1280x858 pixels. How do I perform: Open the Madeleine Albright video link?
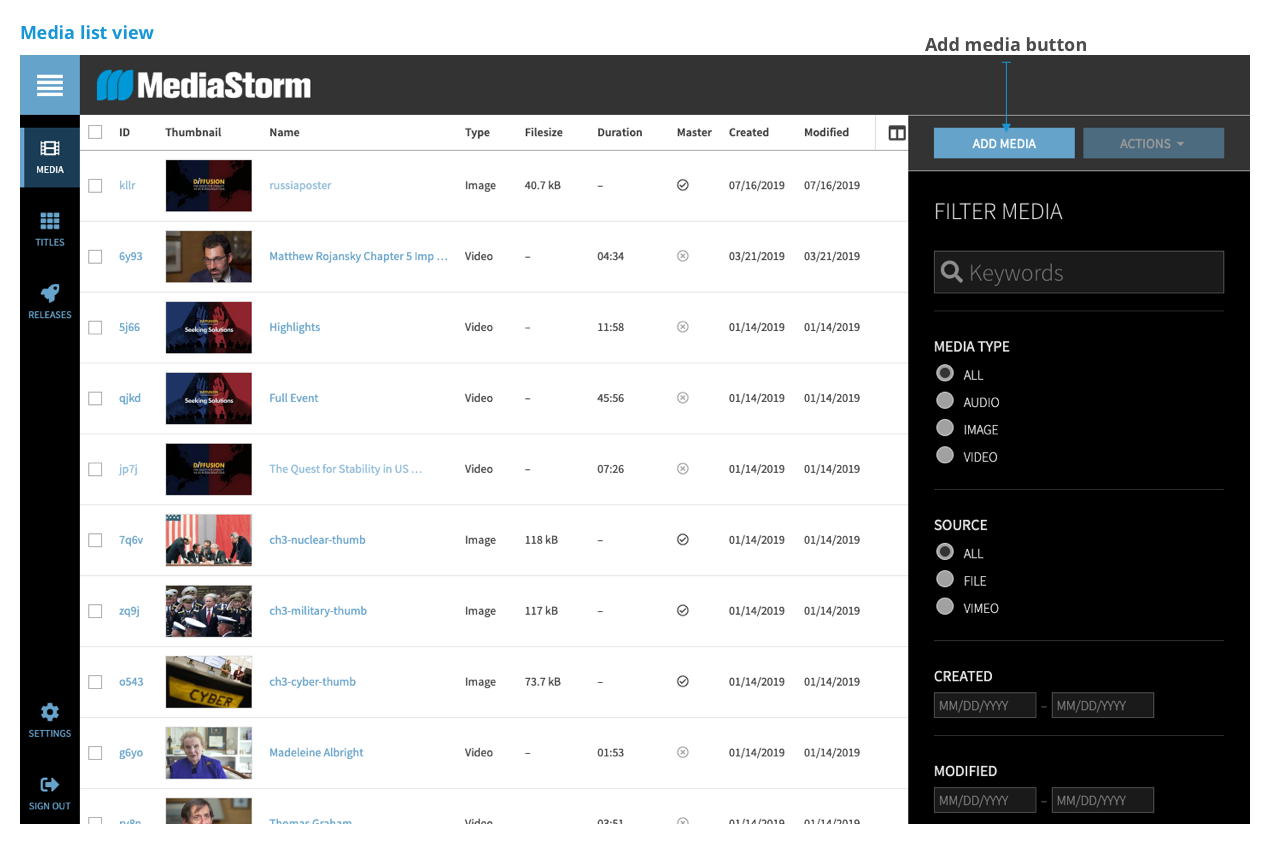(x=316, y=753)
